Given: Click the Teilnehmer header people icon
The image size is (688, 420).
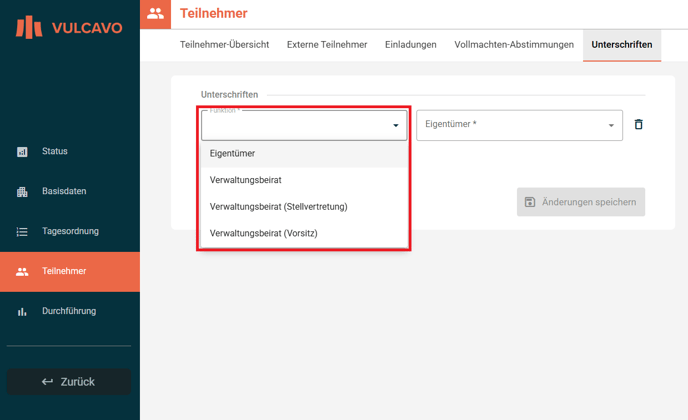Looking at the screenshot, I should pos(155,14).
